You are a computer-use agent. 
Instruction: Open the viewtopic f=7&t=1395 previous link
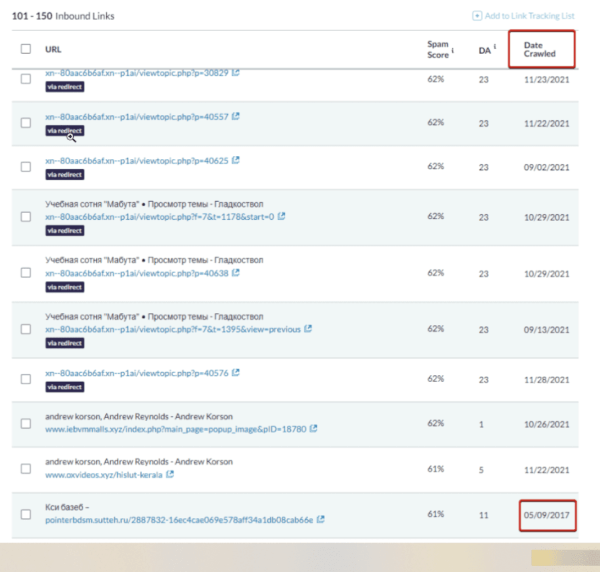[x=172, y=328]
